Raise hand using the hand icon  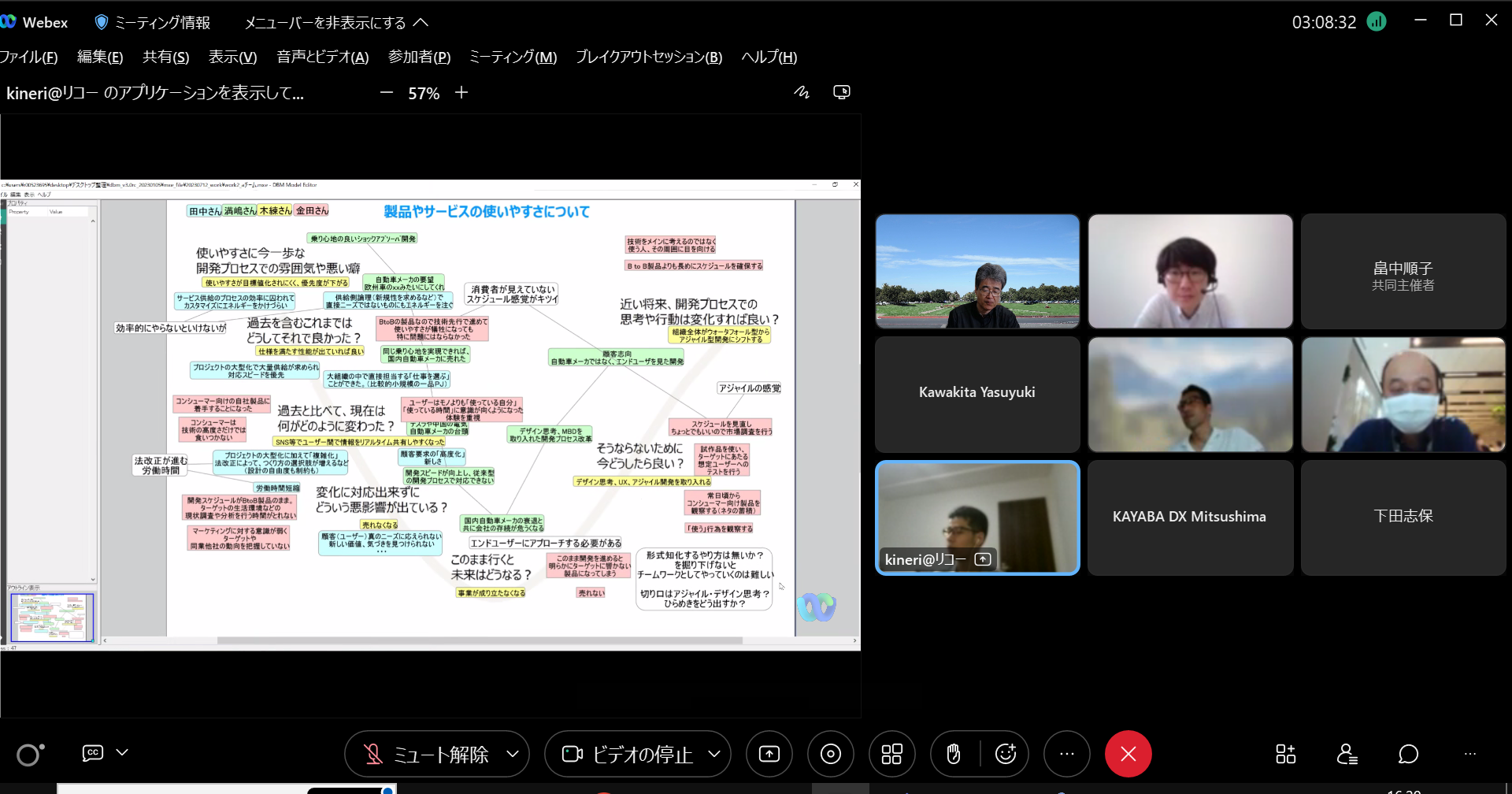(954, 754)
